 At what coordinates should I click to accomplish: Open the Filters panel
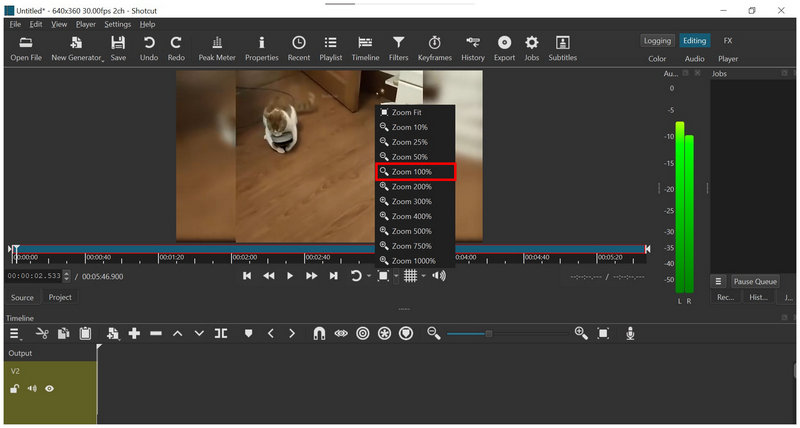[398, 49]
